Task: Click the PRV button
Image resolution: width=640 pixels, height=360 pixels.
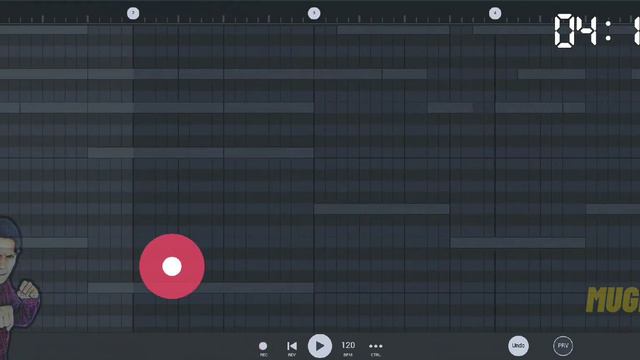Action: pyautogui.click(x=563, y=346)
